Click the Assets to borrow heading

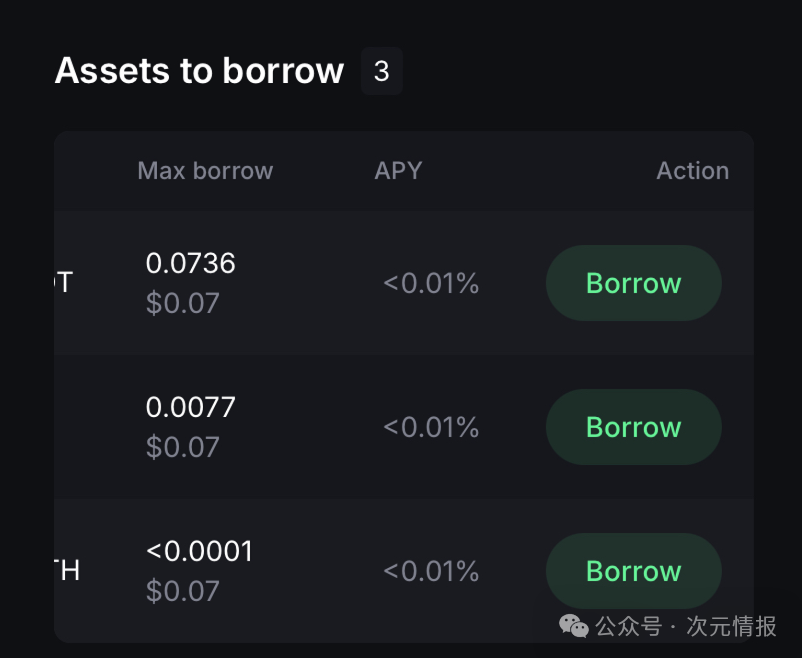199,71
